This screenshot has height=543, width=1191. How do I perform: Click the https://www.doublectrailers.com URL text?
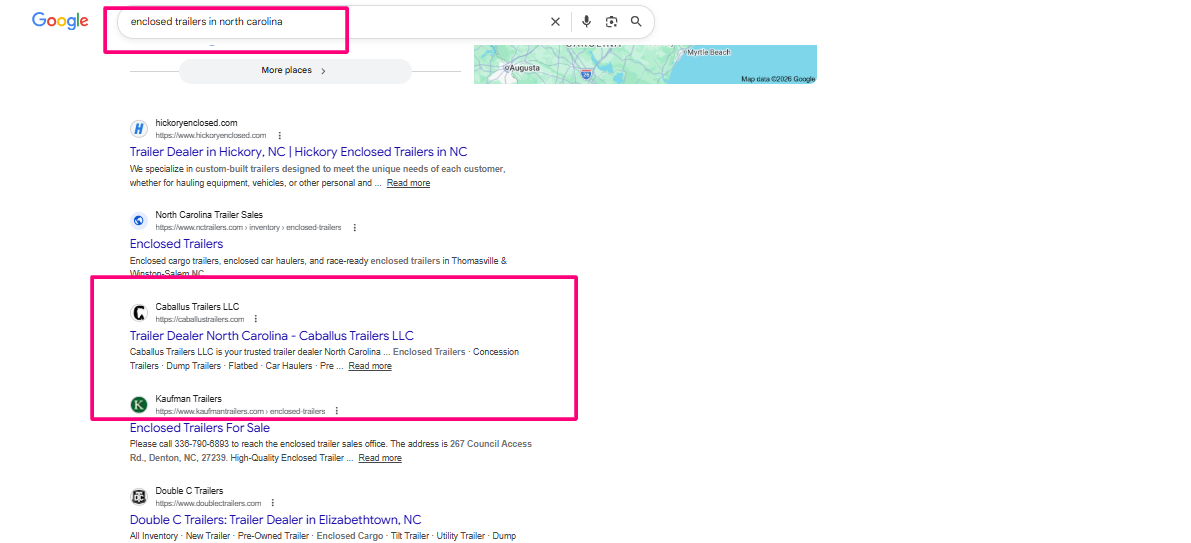coord(208,503)
